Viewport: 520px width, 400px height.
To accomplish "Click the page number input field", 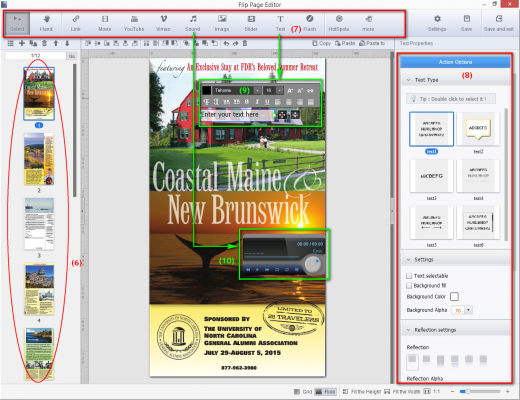I will (x=35, y=56).
